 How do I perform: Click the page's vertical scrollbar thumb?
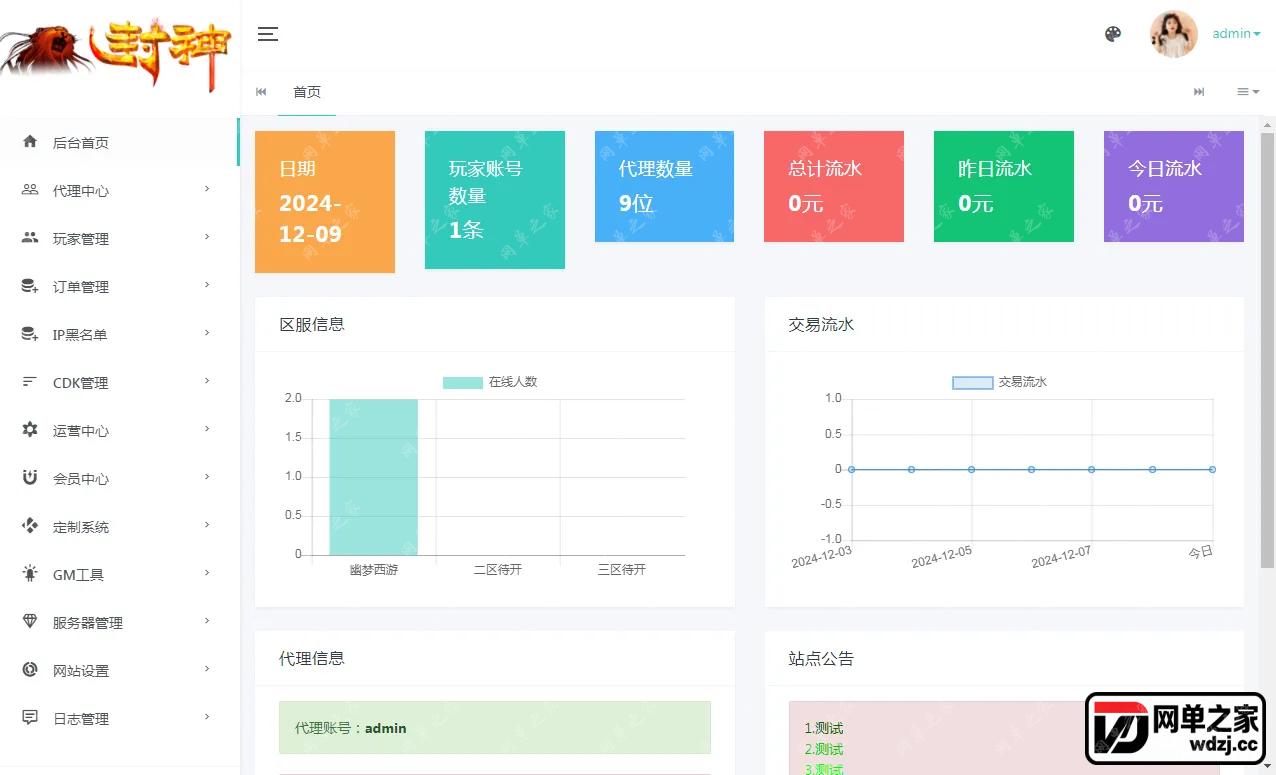[1267, 350]
